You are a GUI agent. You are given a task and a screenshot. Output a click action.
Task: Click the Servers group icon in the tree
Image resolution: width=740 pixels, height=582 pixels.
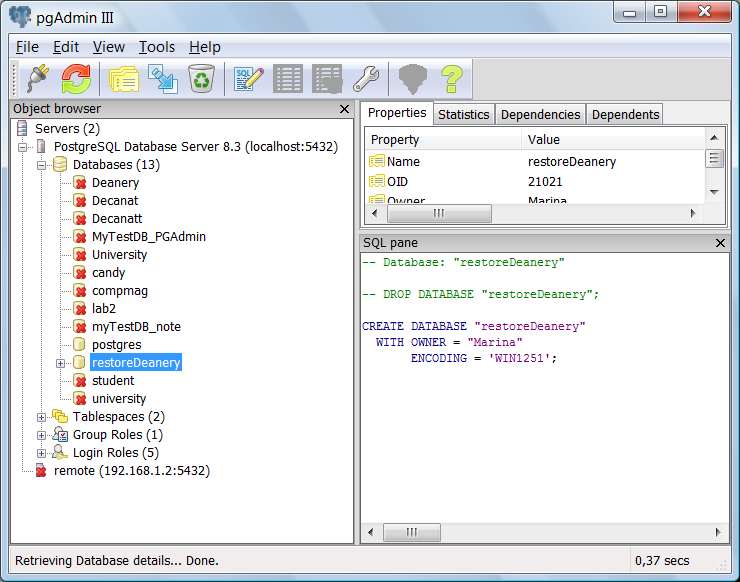point(22,128)
